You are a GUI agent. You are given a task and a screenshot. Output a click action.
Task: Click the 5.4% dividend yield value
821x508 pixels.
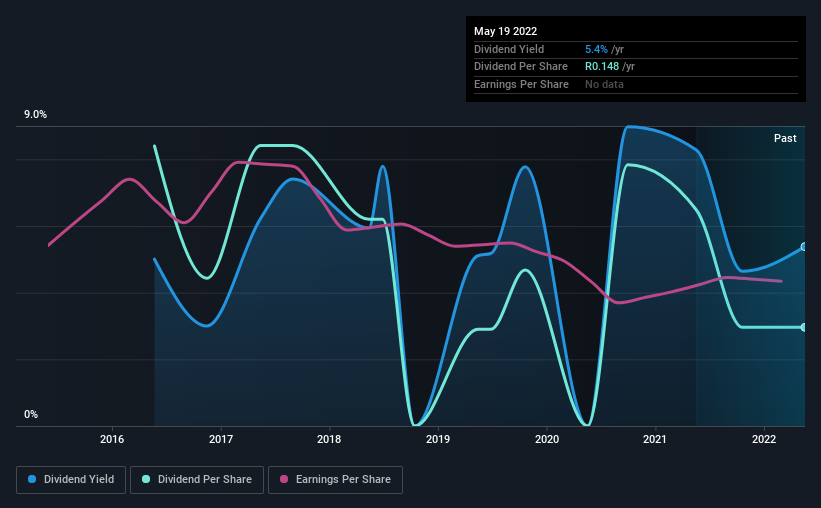click(596, 49)
